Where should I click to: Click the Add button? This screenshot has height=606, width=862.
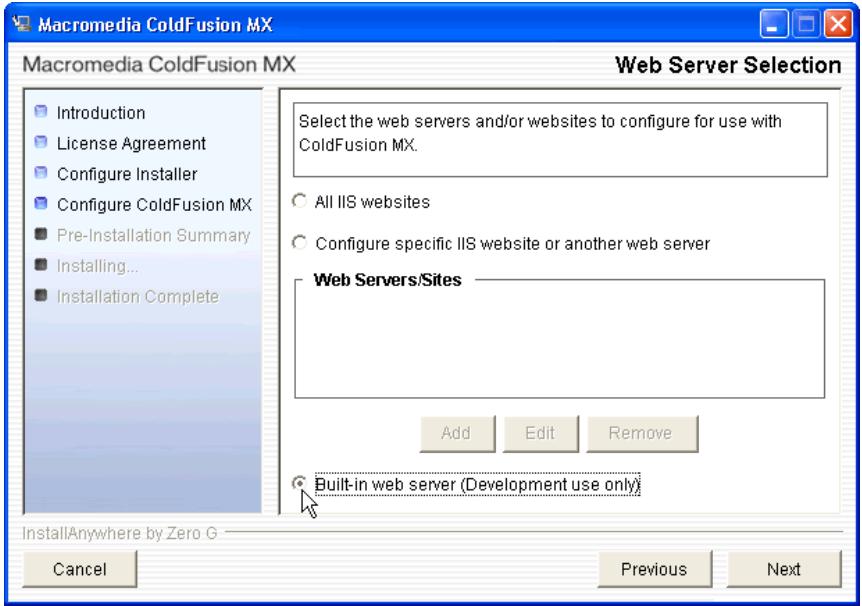coord(457,434)
